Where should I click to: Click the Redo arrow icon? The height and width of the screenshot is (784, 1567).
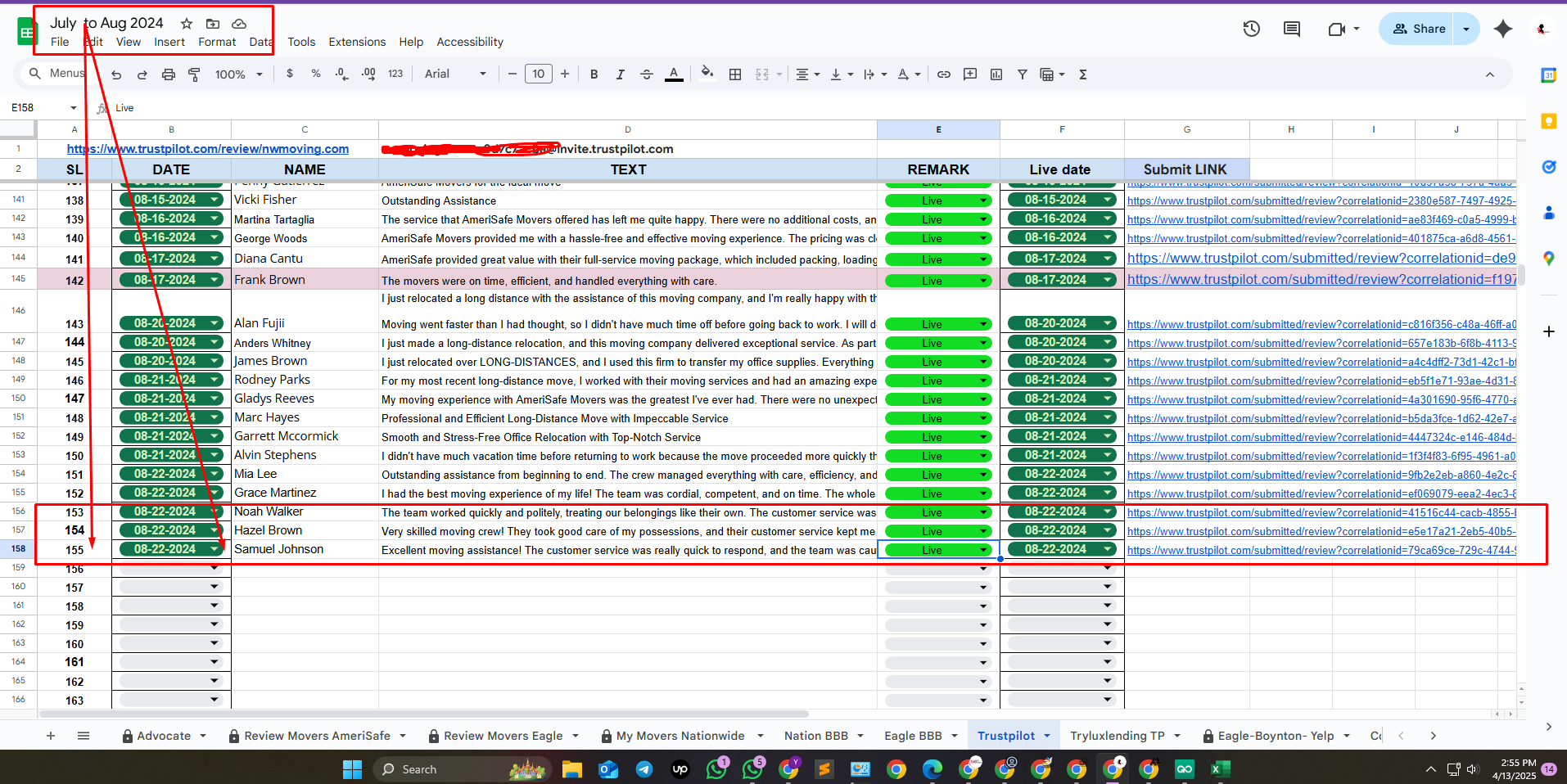pos(142,74)
